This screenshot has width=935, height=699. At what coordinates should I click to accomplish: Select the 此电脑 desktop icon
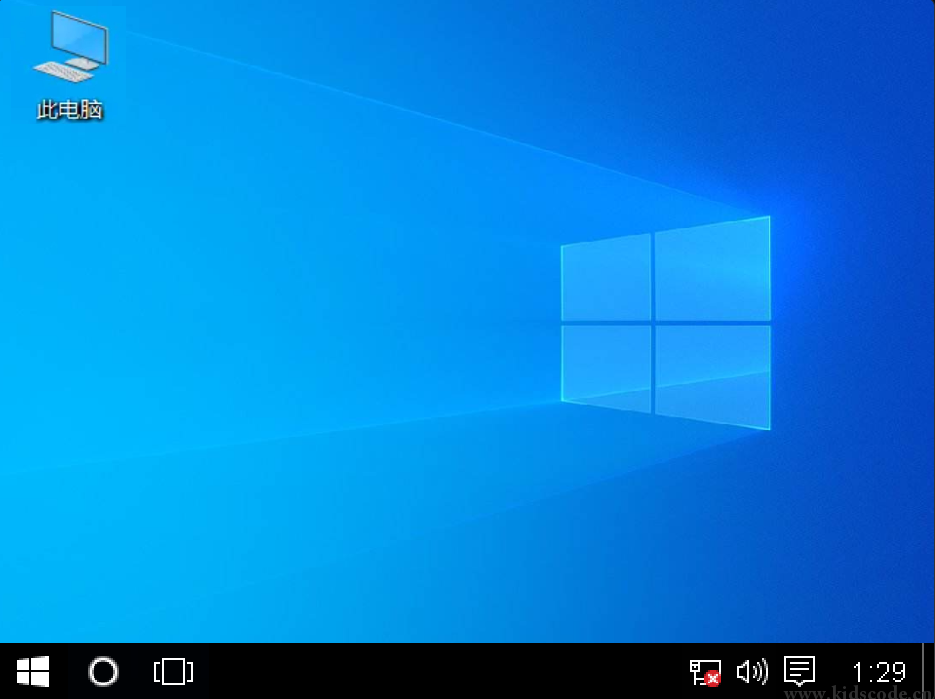click(70, 64)
